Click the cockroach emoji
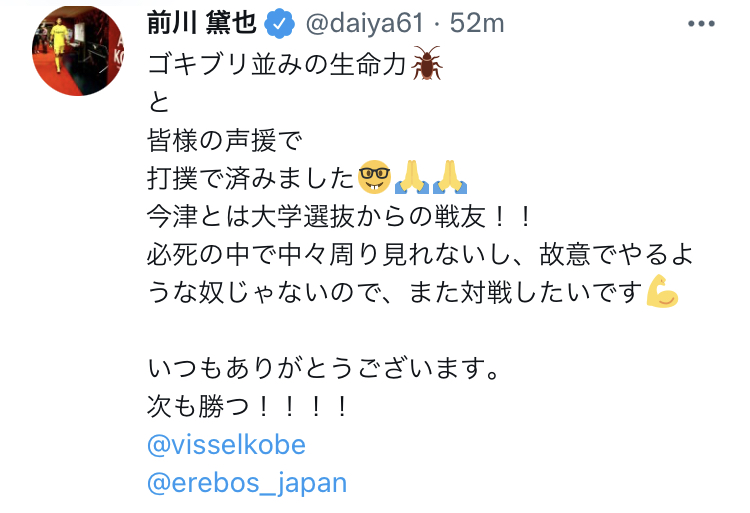Viewport: 750px width, 513px height. coord(426,65)
